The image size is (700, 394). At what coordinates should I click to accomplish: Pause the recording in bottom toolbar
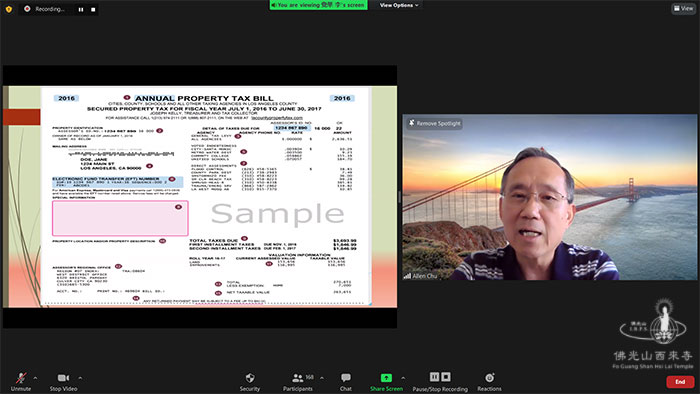click(x=434, y=377)
